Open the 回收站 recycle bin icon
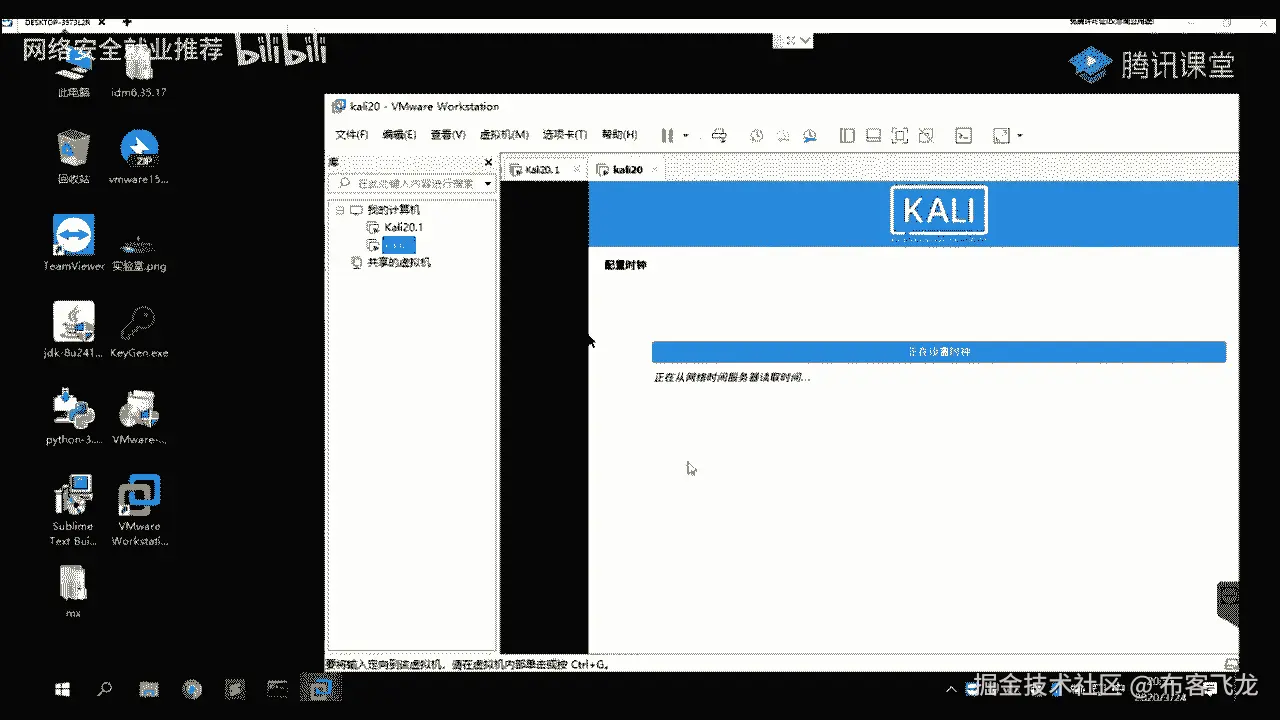 tap(74, 158)
